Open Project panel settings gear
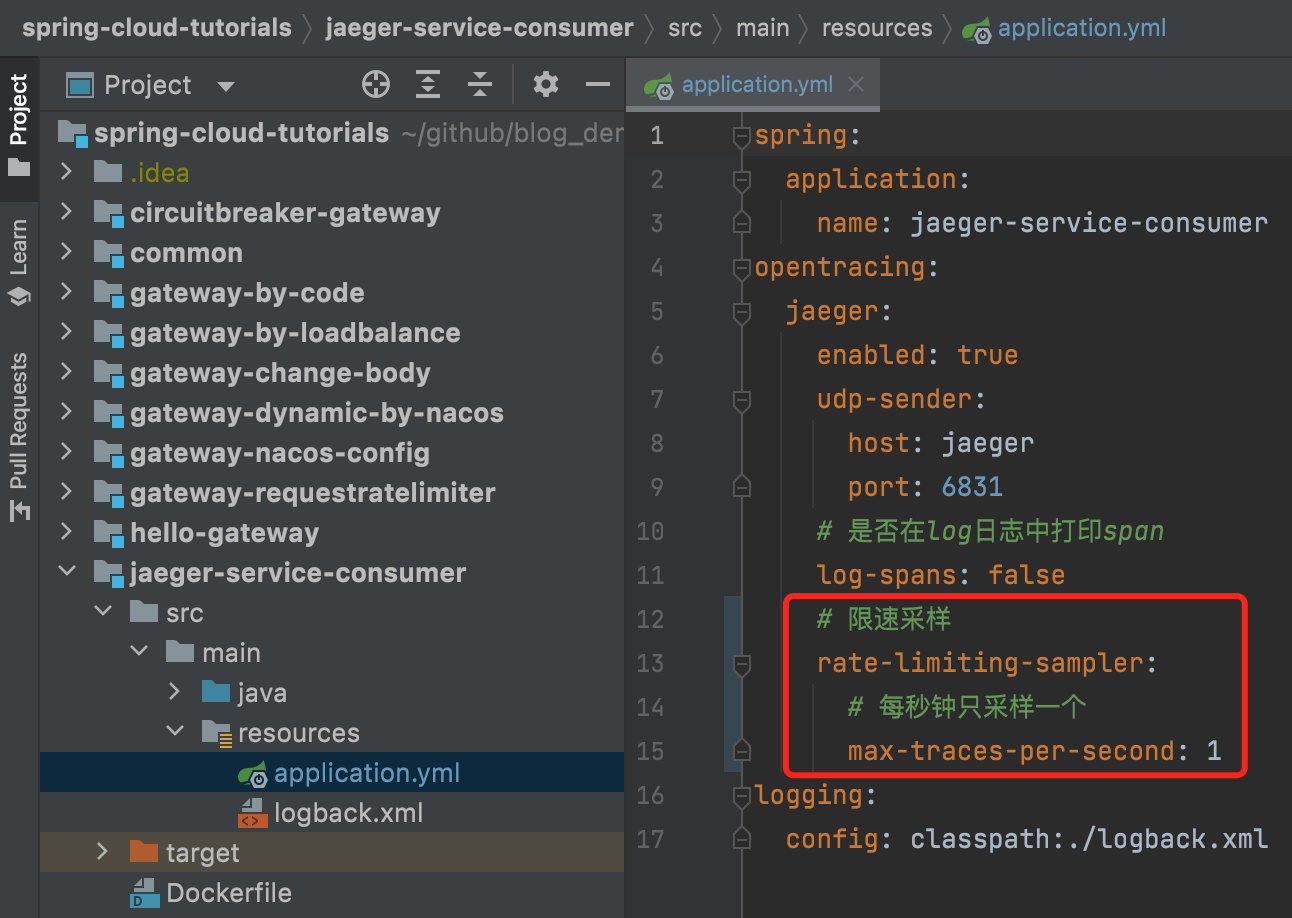Image resolution: width=1292 pixels, height=918 pixels. (546, 85)
